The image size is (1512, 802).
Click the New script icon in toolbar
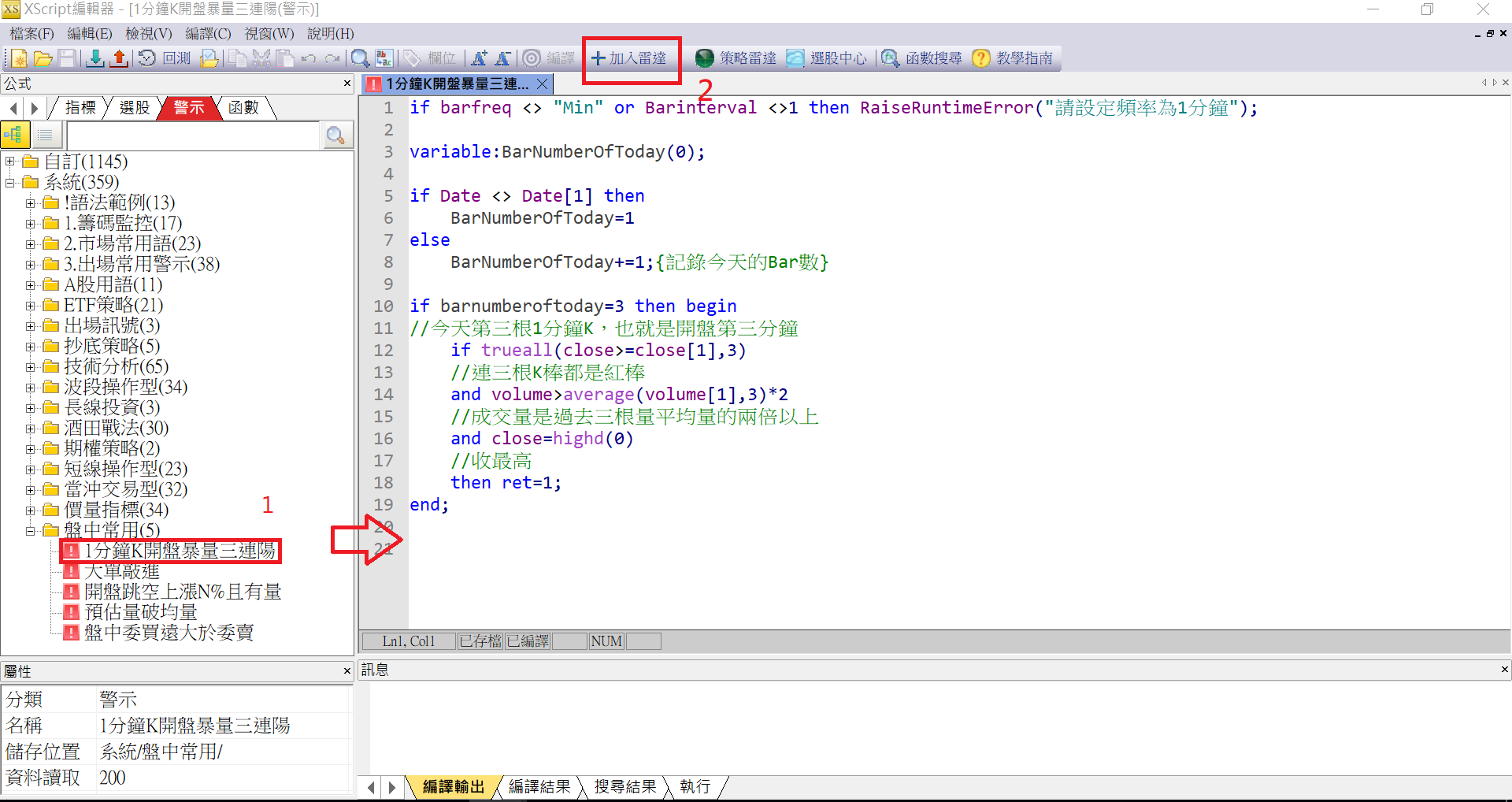tap(19, 58)
